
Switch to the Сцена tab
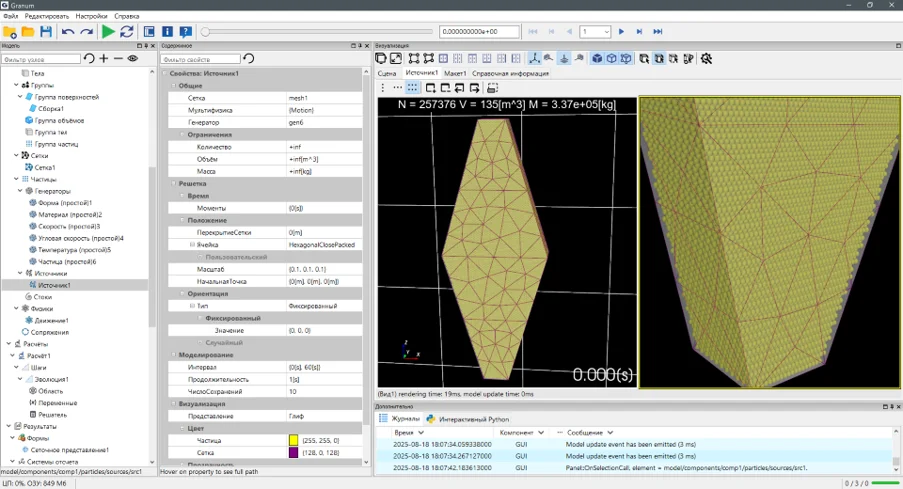387,74
